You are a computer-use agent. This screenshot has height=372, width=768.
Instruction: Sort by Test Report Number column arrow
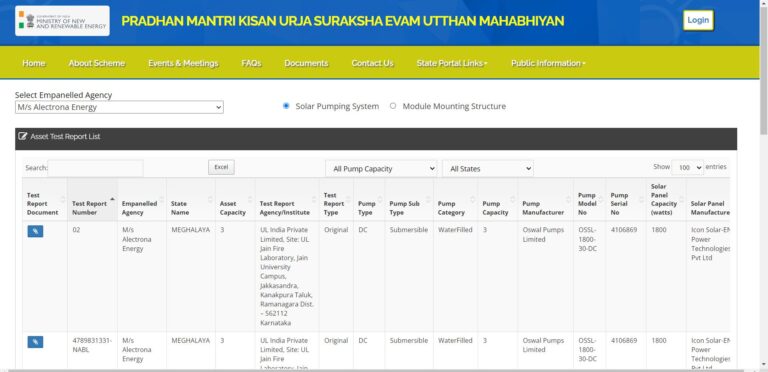click(112, 199)
